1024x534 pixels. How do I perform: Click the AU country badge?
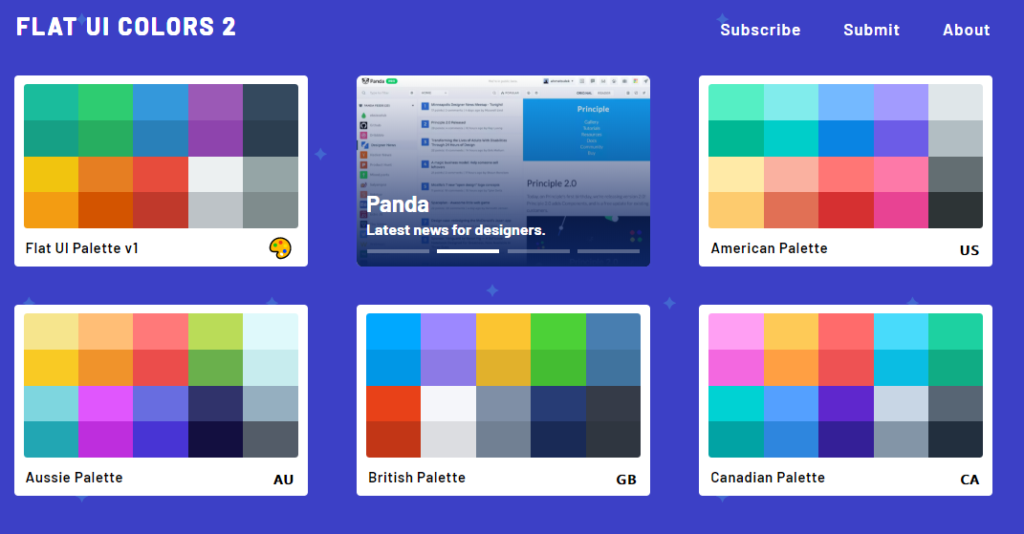click(283, 479)
